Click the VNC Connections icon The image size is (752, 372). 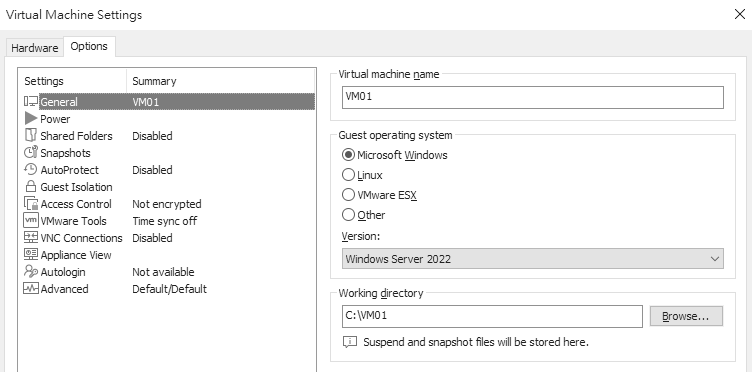coord(31,238)
